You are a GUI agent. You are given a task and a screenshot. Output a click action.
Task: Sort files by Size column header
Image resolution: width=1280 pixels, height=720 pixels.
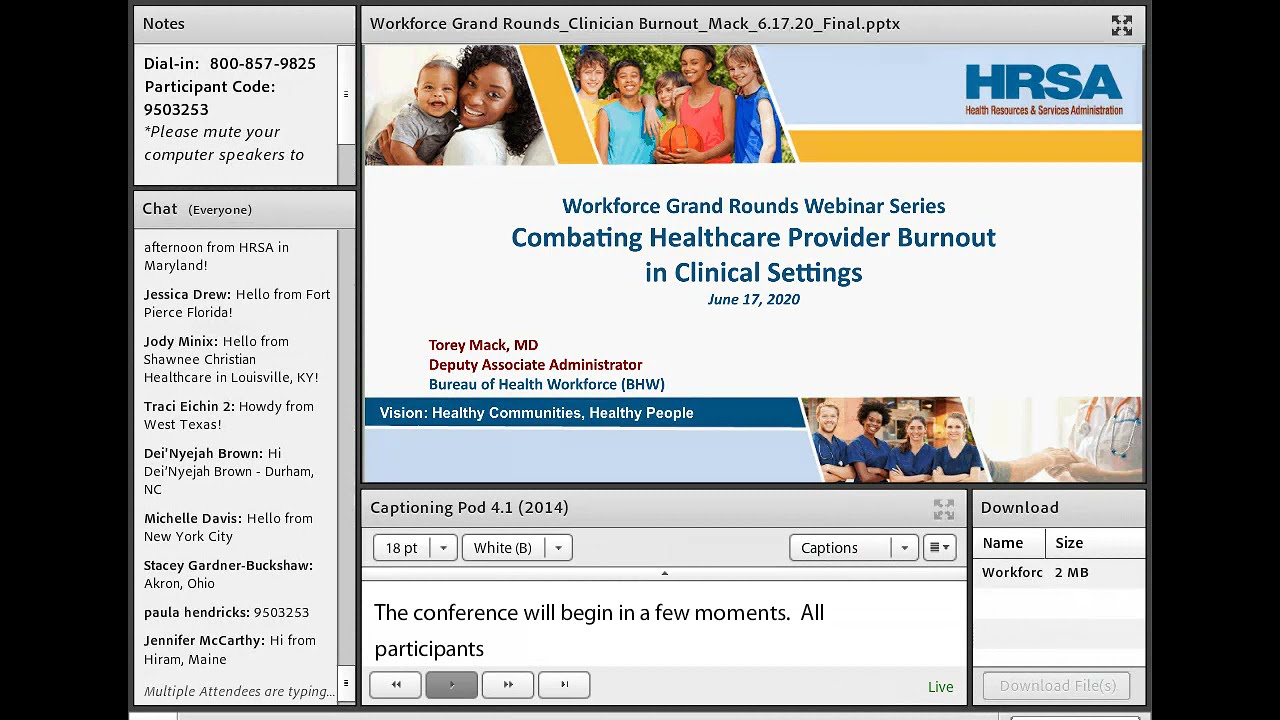1095,543
